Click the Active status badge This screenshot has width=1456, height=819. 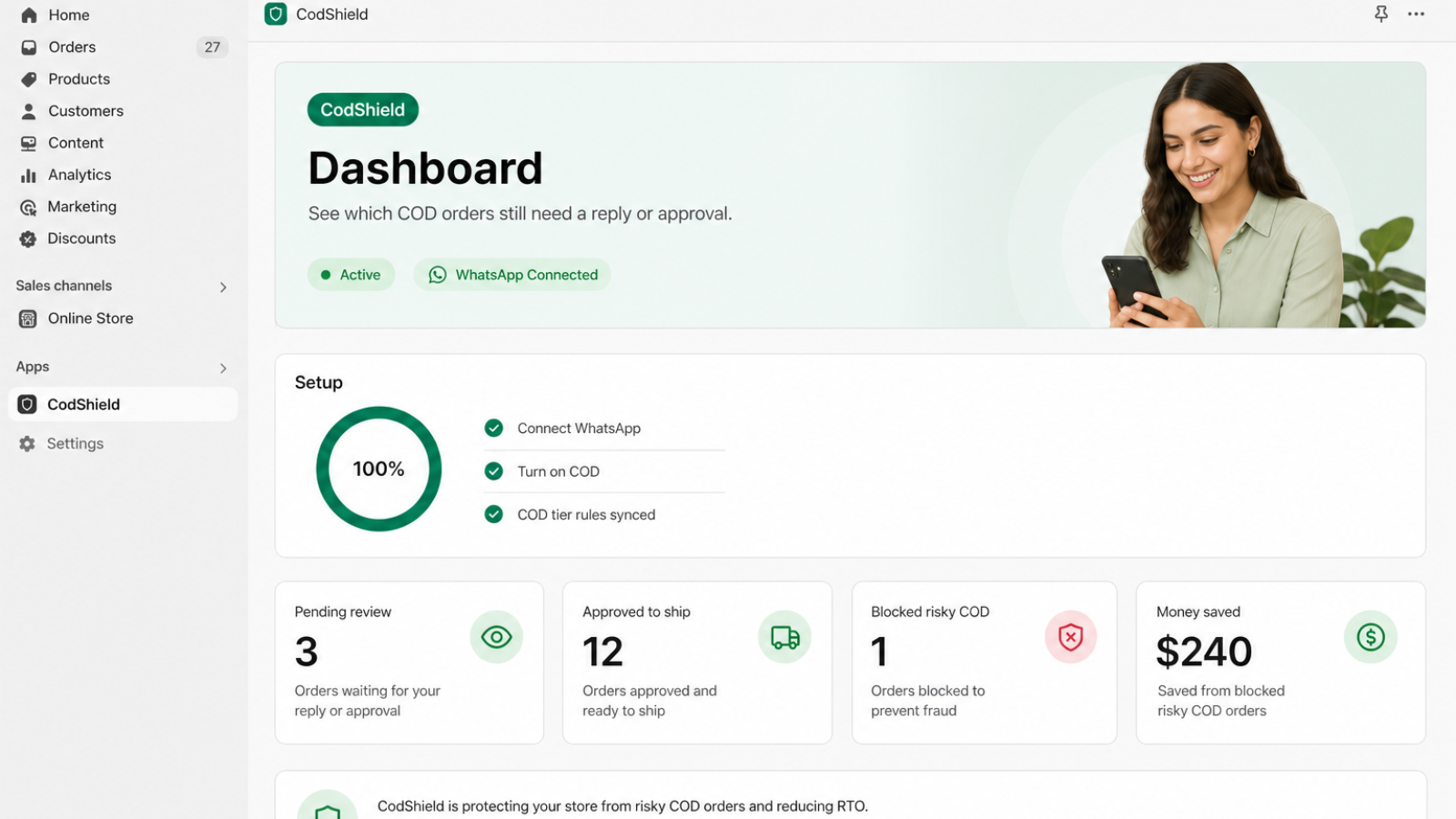[x=351, y=275]
